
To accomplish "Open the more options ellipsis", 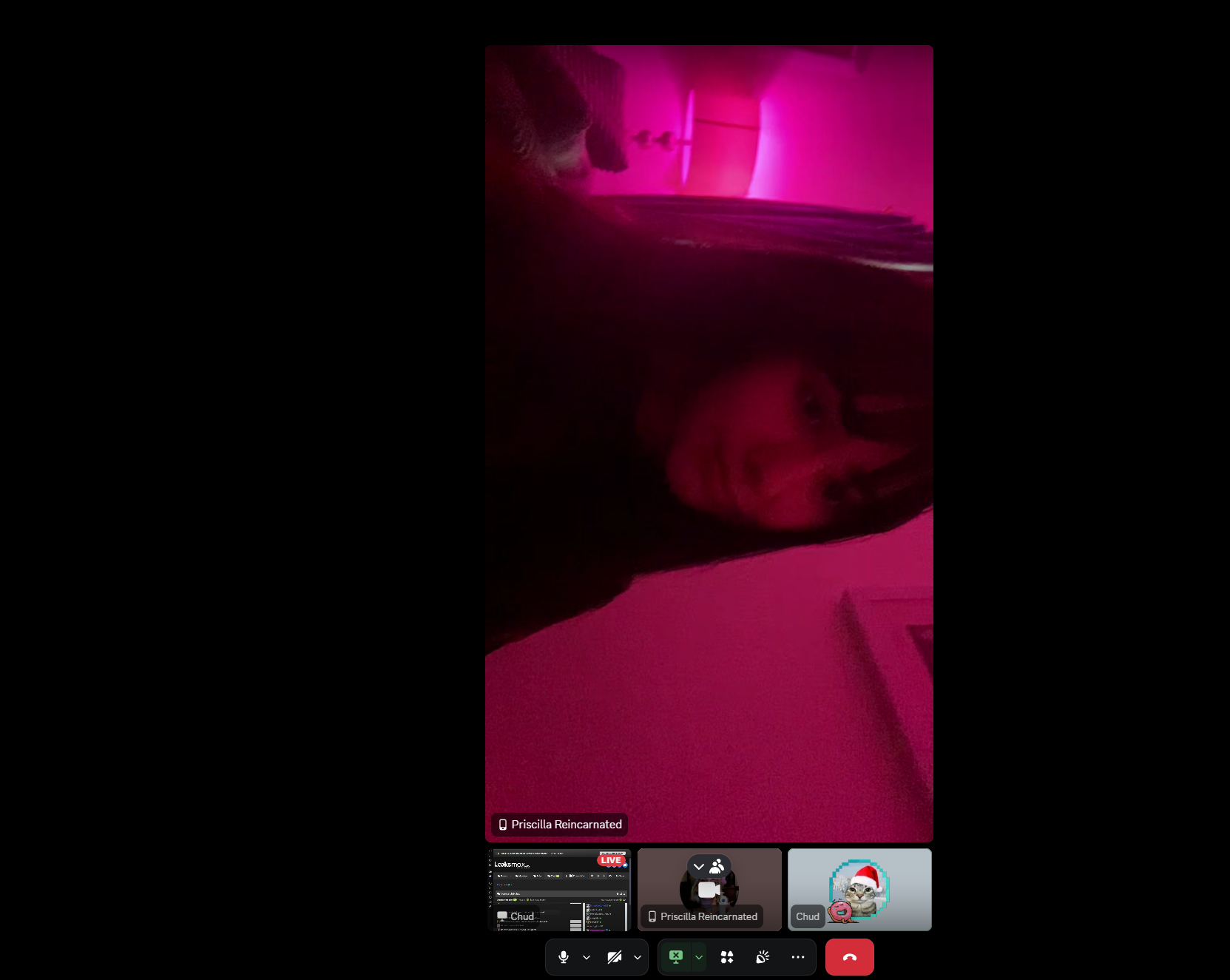I will pos(798,957).
